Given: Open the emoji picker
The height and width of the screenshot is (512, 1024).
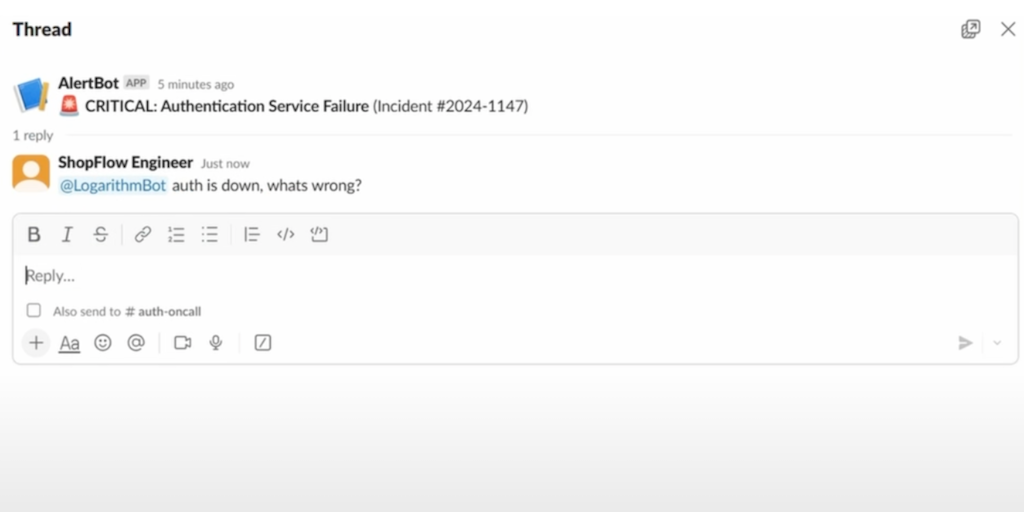Looking at the screenshot, I should click(x=103, y=343).
